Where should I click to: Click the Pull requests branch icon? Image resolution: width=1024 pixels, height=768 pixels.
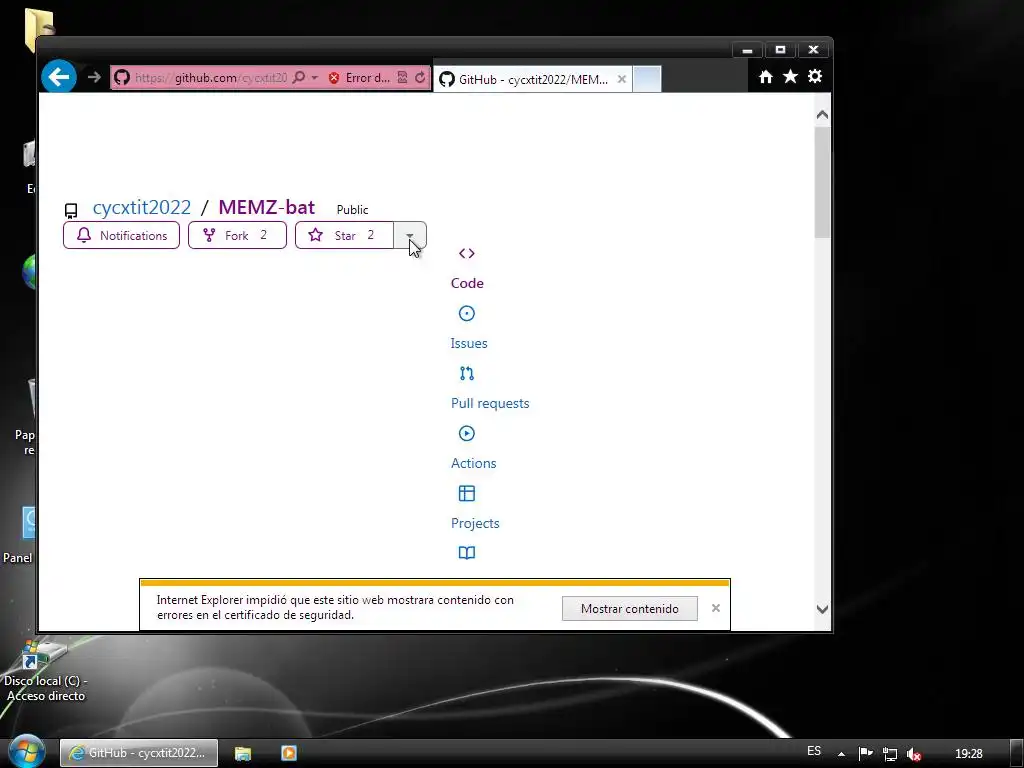click(x=466, y=374)
